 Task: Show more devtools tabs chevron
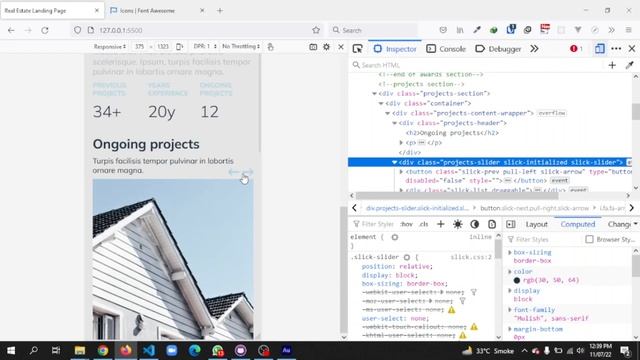534,49
